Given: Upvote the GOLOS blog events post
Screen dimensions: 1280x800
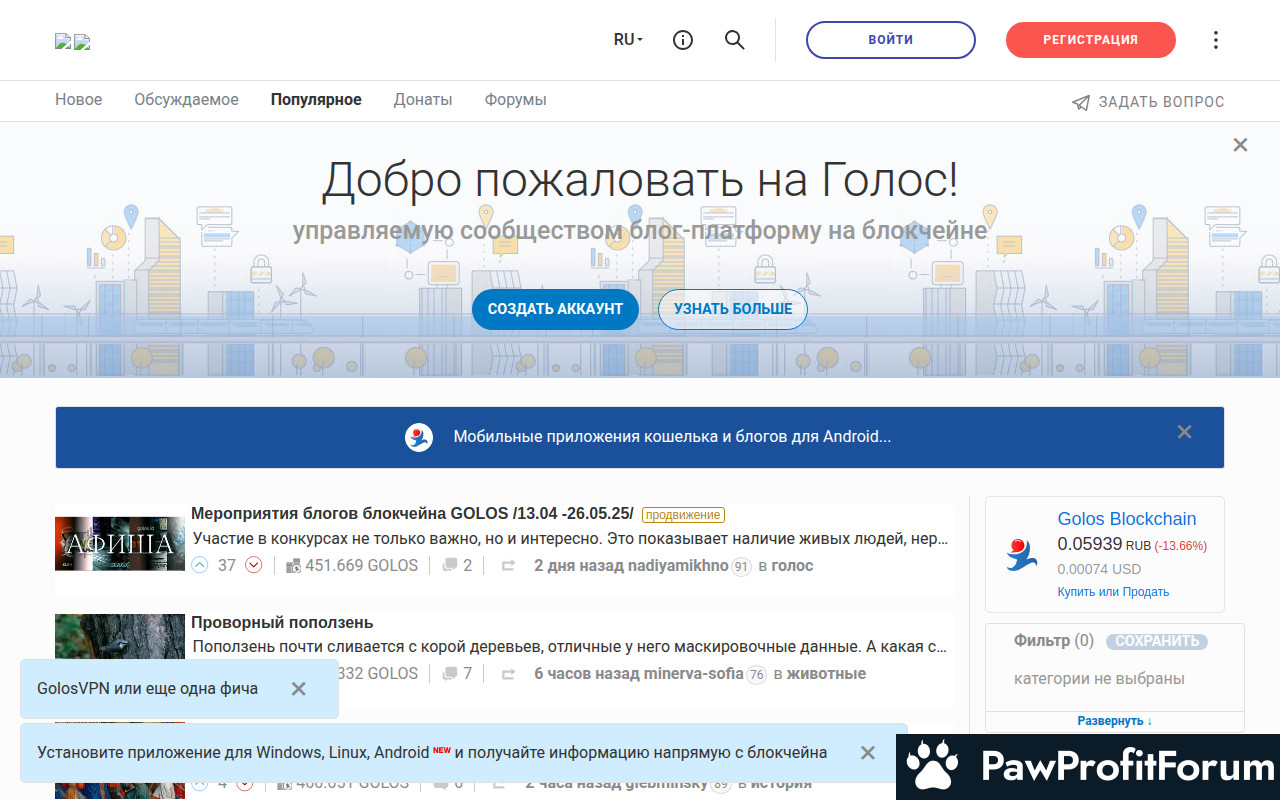Looking at the screenshot, I should coord(200,565).
